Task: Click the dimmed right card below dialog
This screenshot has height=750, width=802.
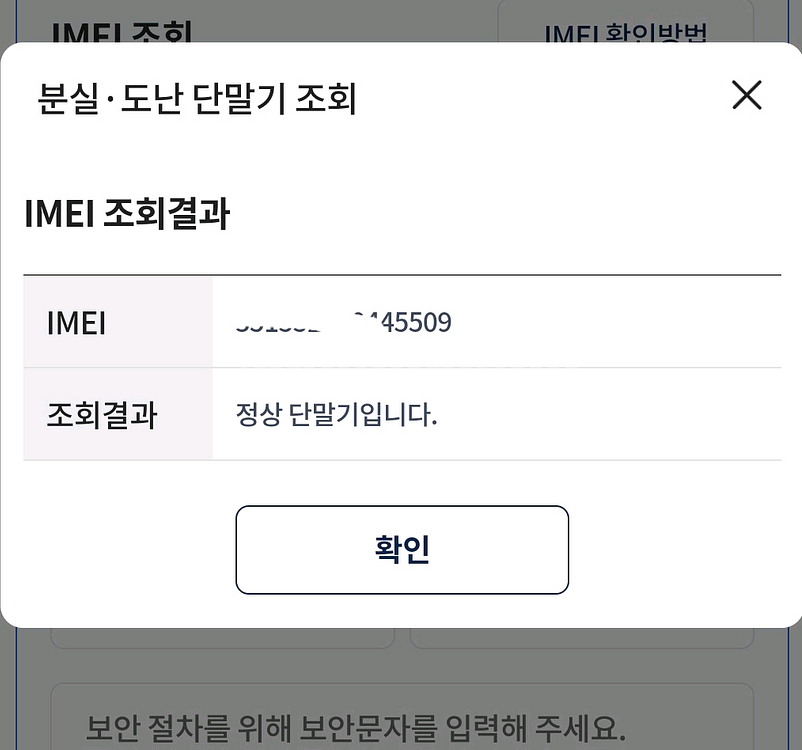Action: click(x=582, y=638)
